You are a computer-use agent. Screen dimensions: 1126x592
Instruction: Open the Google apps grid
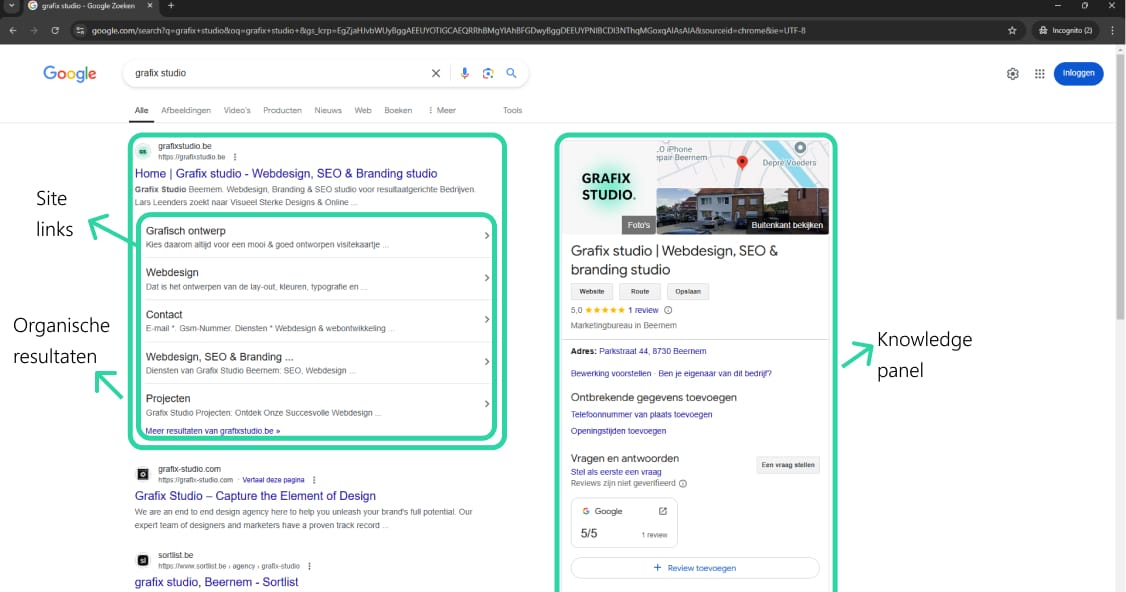1039,74
